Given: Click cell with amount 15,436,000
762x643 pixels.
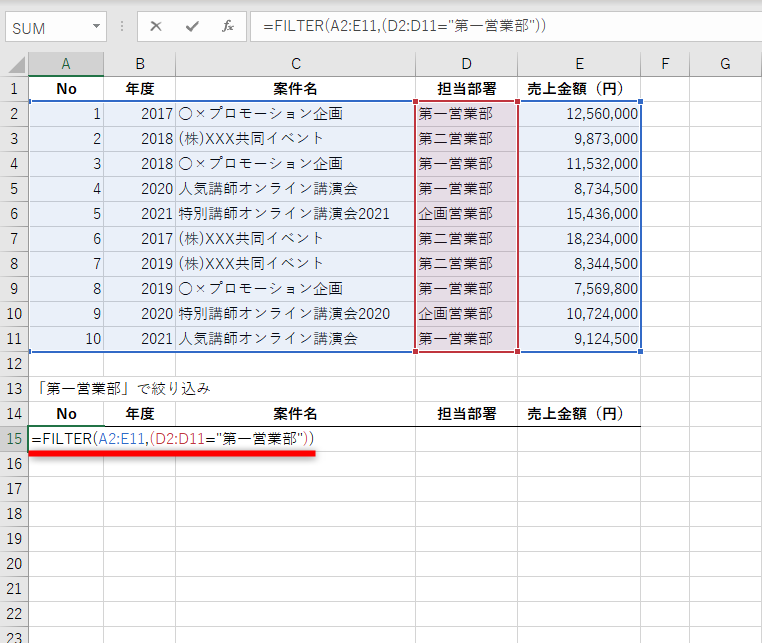Looking at the screenshot, I should tap(579, 214).
